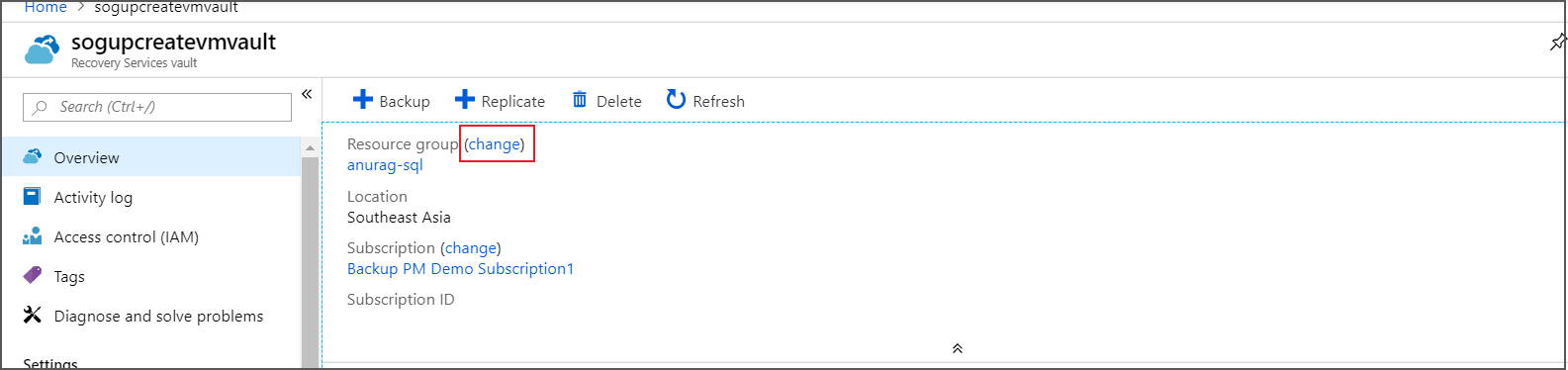Viewport: 1568px width, 370px height.
Task: Click the Refresh circular arrow icon
Action: tap(676, 100)
